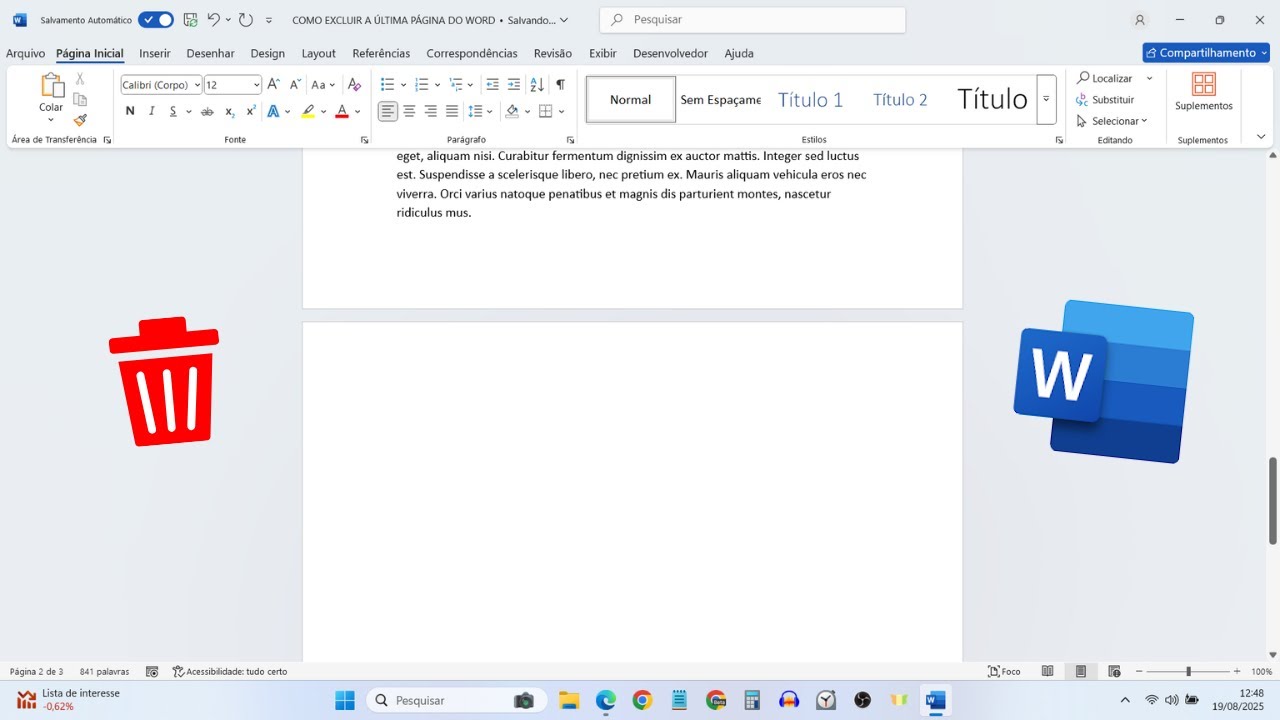Click the red font color swatch
Image resolution: width=1280 pixels, height=720 pixels.
(342, 111)
